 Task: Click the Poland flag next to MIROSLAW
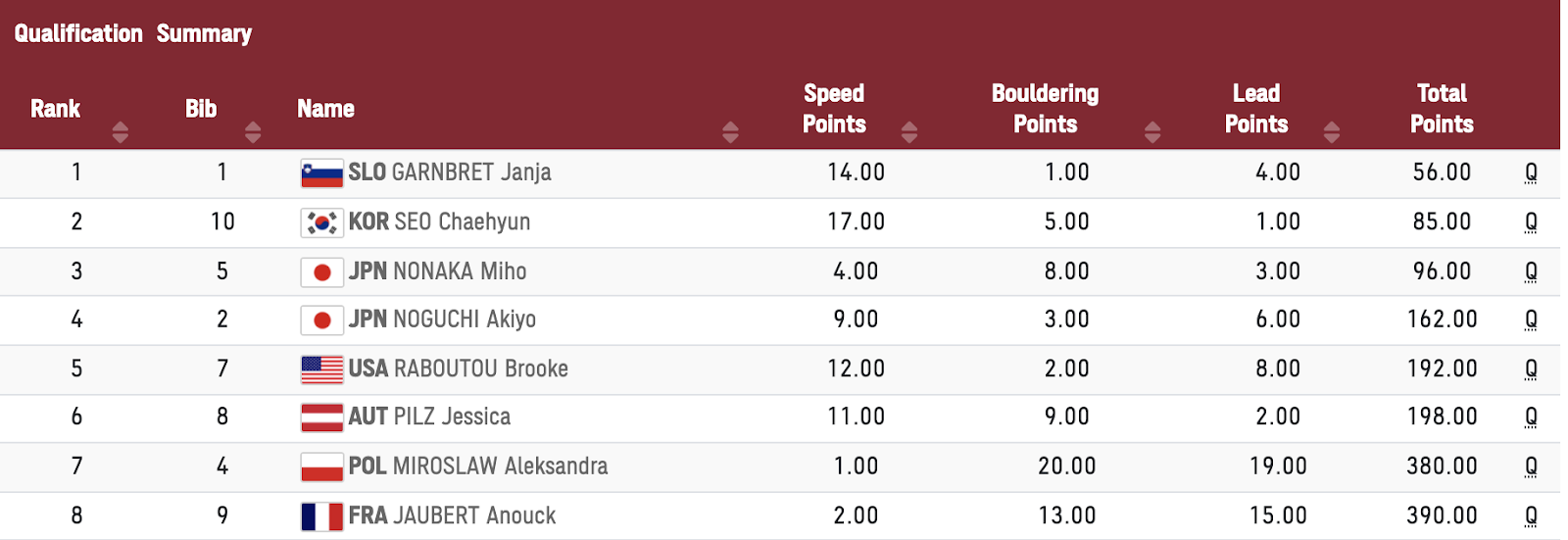pyautogui.click(x=321, y=466)
